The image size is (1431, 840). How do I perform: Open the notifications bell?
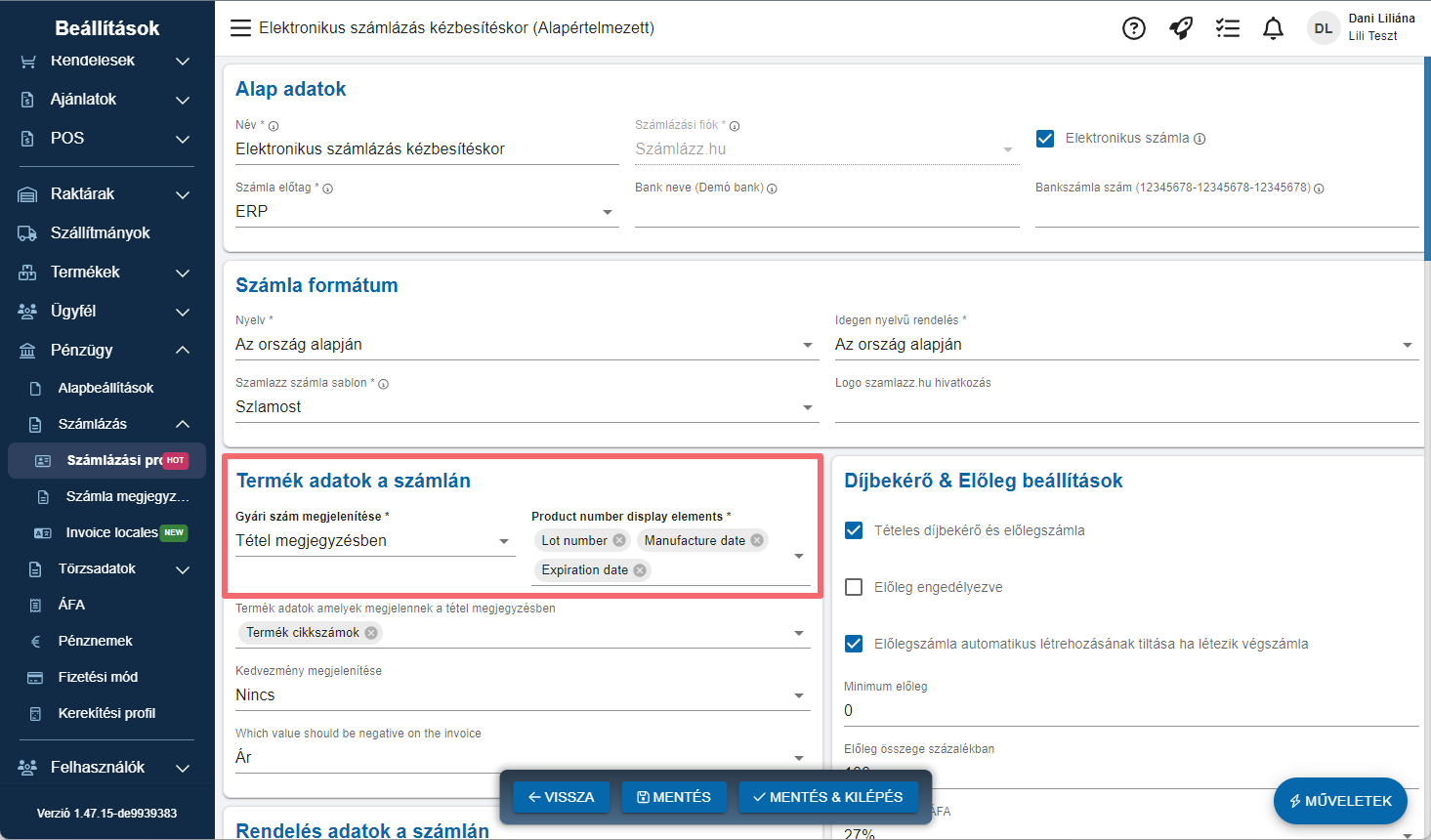pos(1273,28)
